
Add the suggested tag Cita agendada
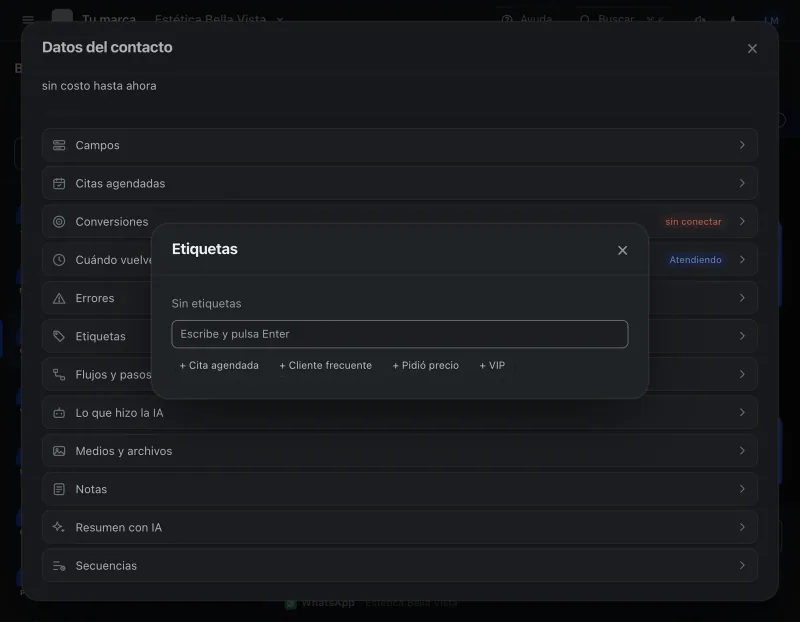[x=219, y=365]
